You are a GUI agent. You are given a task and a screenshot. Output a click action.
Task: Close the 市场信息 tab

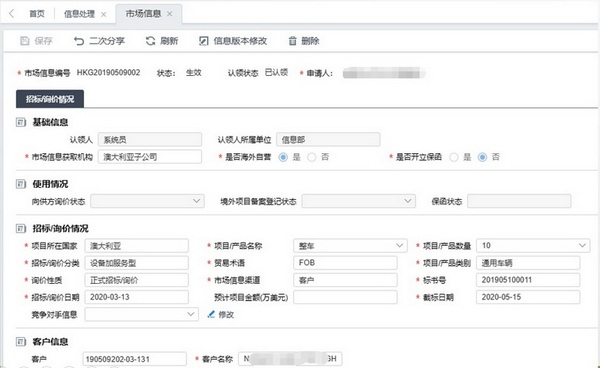170,14
